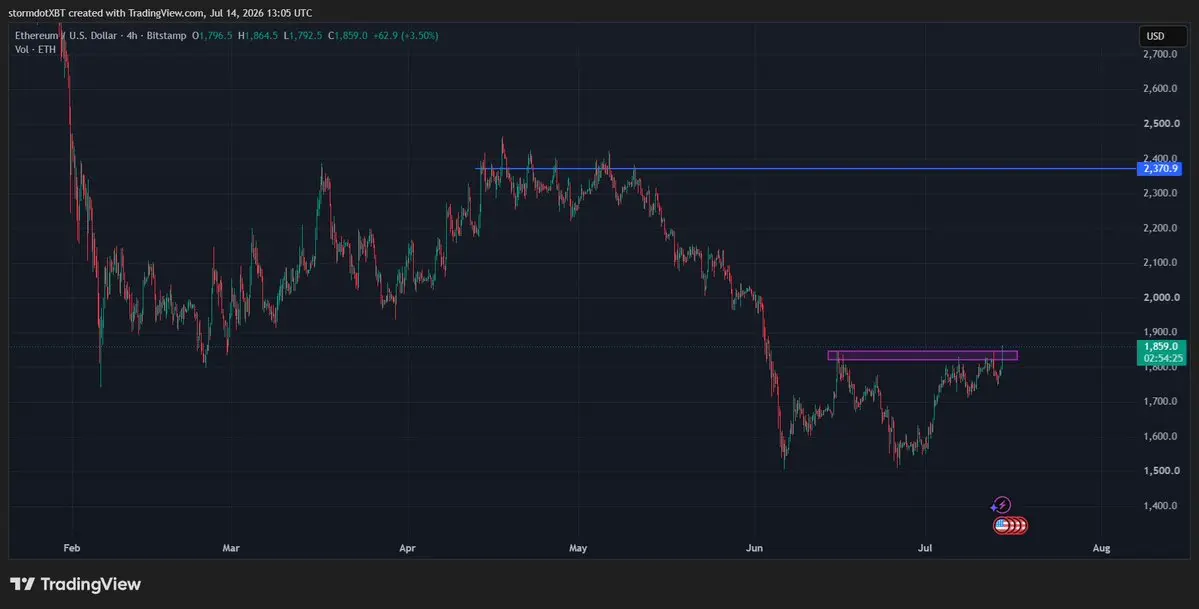Click the Jun label on time axis
1199x609 pixels.
[x=755, y=548]
